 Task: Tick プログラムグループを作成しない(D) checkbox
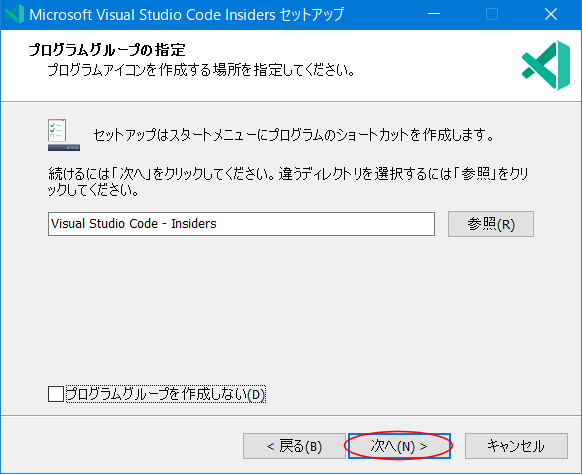click(56, 394)
